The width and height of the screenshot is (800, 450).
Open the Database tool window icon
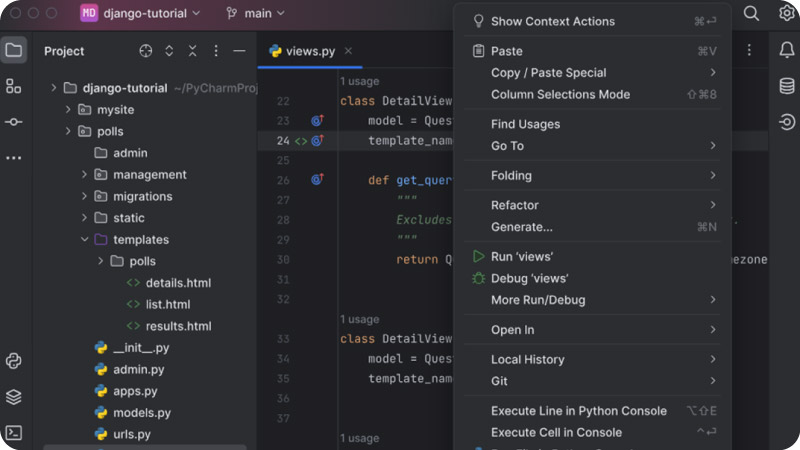[787, 86]
